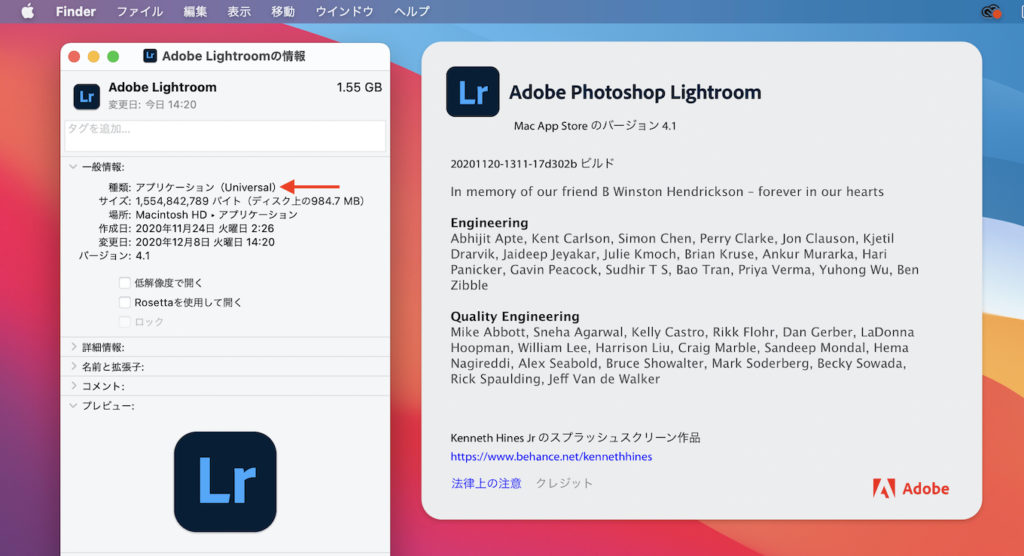Expand the 詳細情報 section
This screenshot has width=1024, height=556.
pos(73,347)
